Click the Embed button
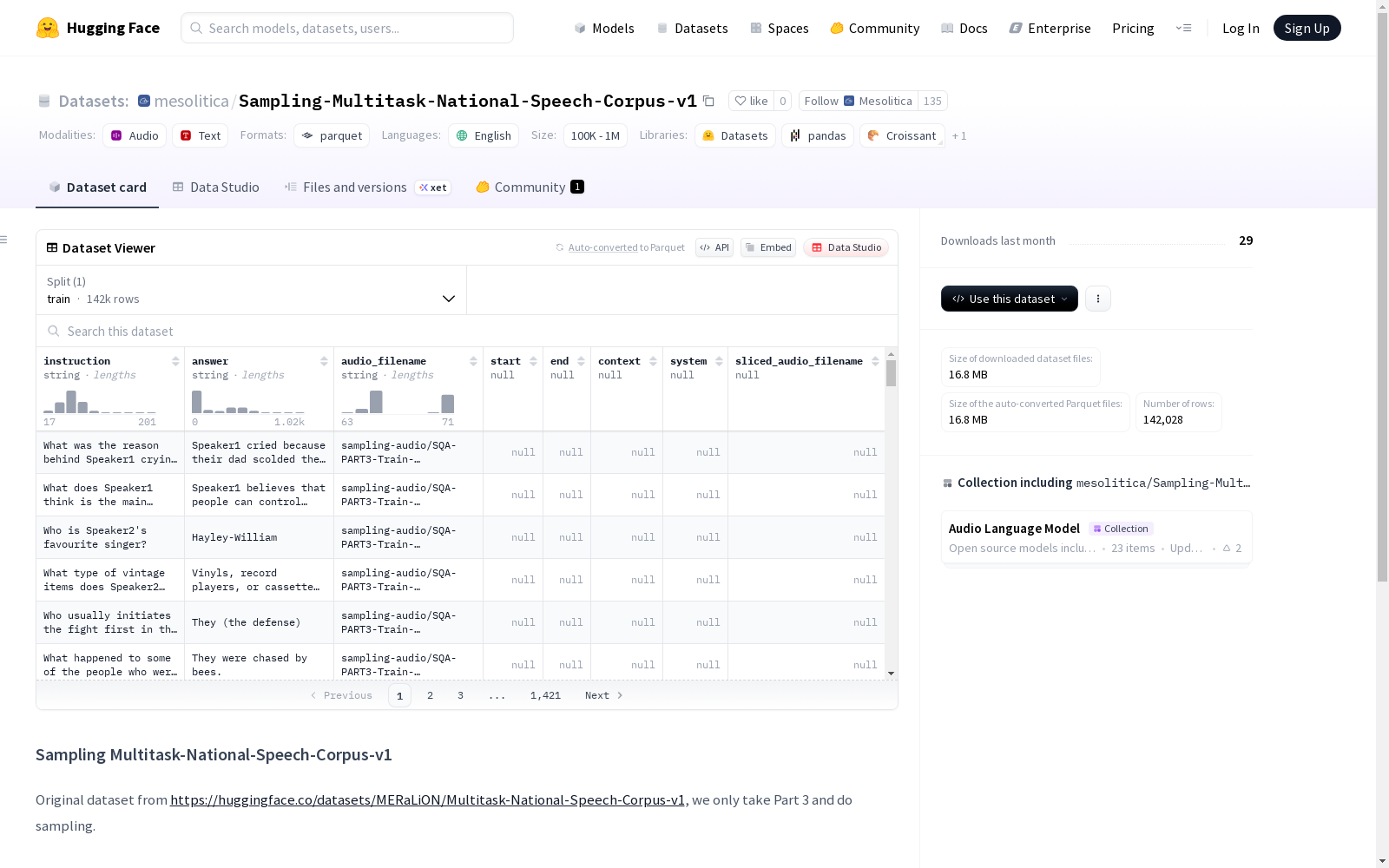This screenshot has height=868, width=1389. click(768, 247)
